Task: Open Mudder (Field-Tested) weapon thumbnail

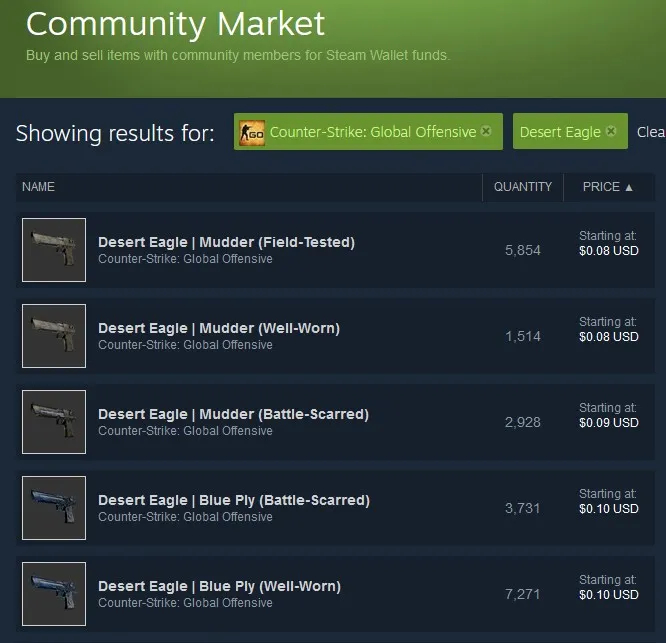Action: tap(54, 250)
